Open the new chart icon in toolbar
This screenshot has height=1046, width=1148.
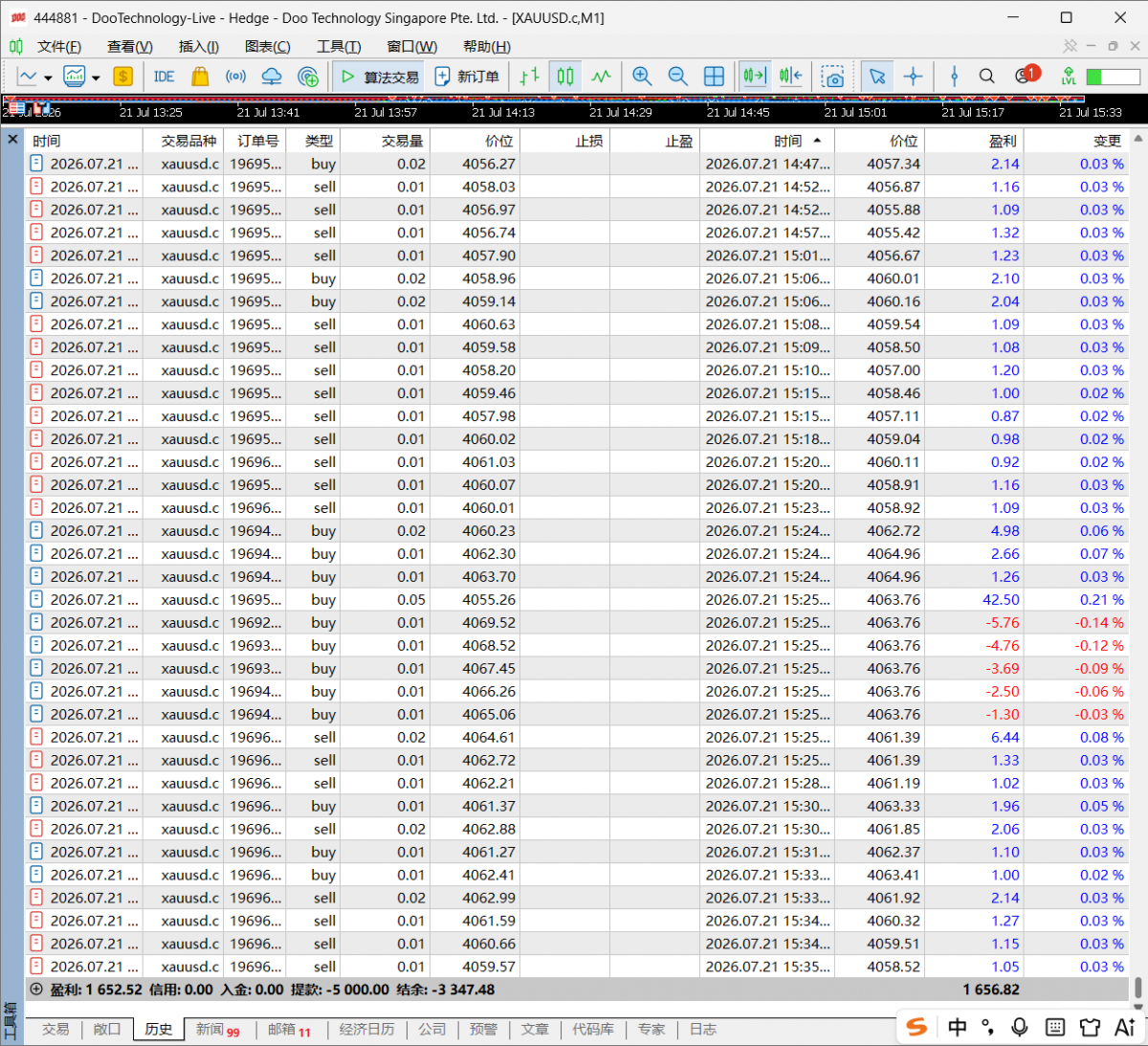(x=28, y=77)
